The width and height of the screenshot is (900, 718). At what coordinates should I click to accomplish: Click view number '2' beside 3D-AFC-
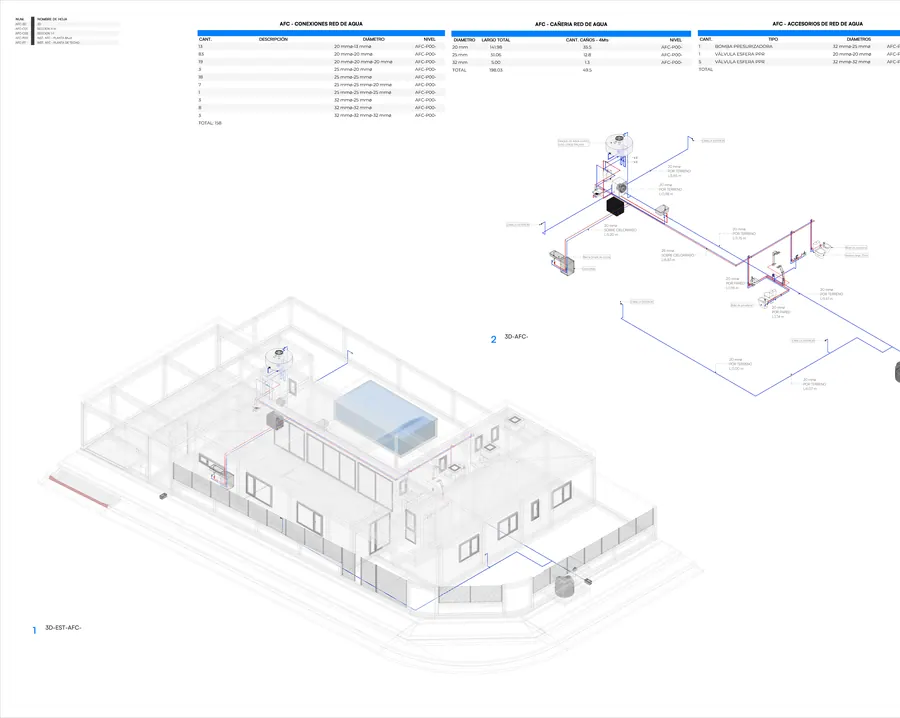493,340
